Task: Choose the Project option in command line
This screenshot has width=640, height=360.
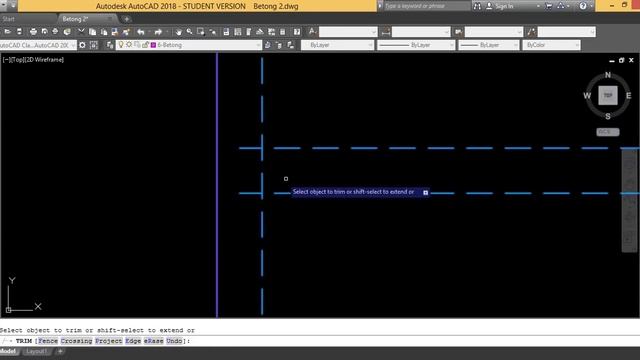Action: tap(109, 341)
